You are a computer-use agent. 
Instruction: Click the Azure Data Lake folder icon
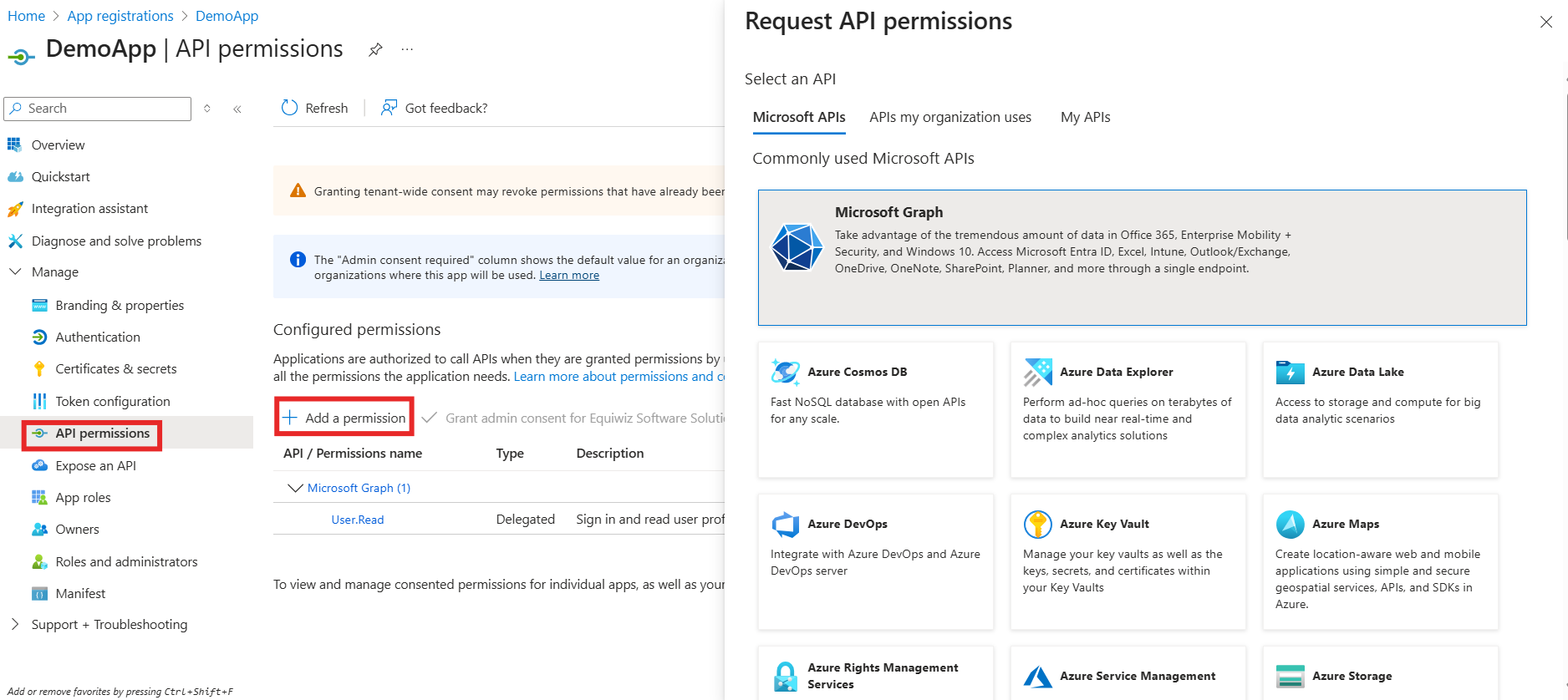(x=1291, y=372)
